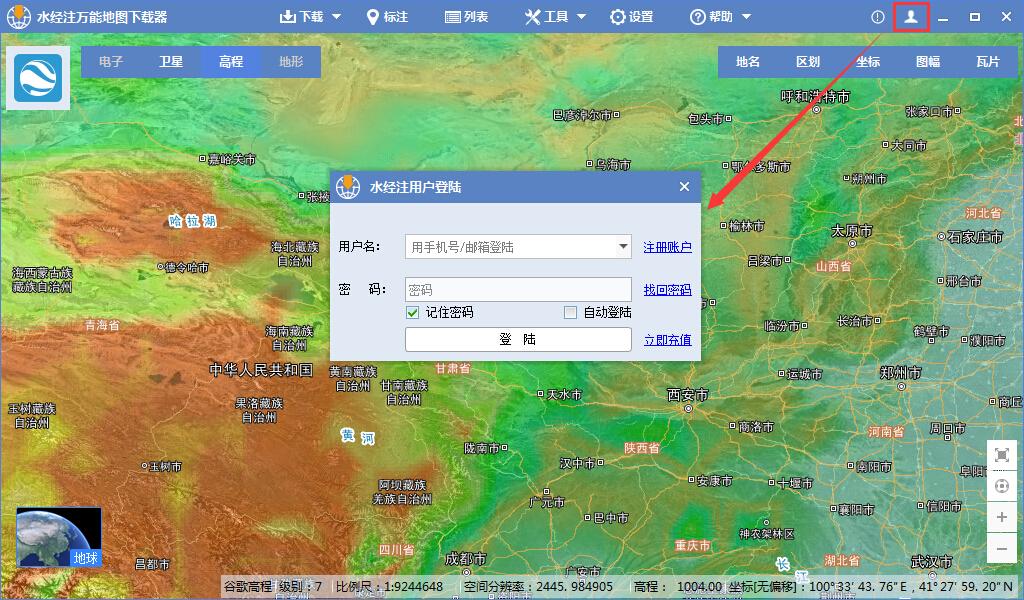The image size is (1024, 600).
Task: Click the full-extent frame icon
Action: [1002, 455]
